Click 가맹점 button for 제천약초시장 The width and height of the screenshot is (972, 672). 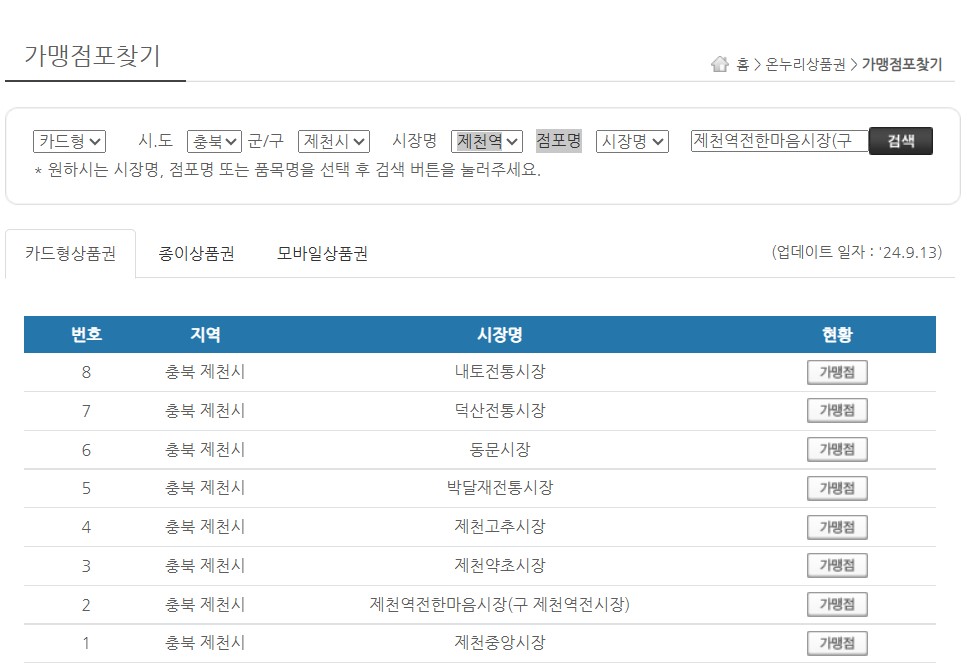tap(837, 565)
